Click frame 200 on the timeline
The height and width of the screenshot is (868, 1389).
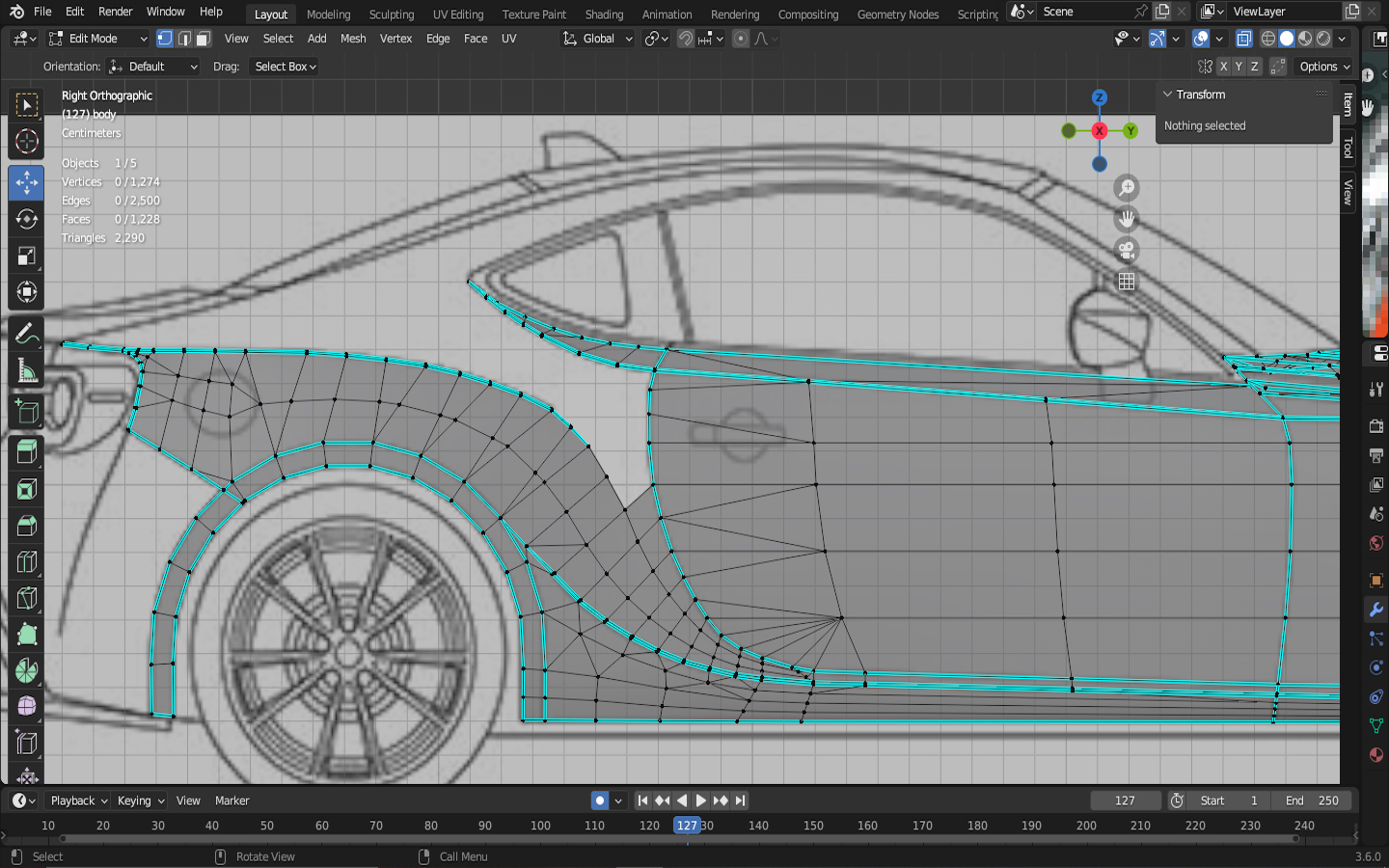(x=1086, y=826)
